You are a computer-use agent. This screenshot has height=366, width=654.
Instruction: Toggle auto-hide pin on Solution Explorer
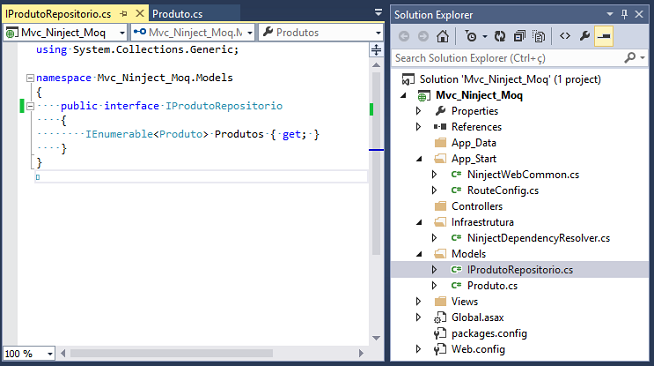click(x=624, y=14)
